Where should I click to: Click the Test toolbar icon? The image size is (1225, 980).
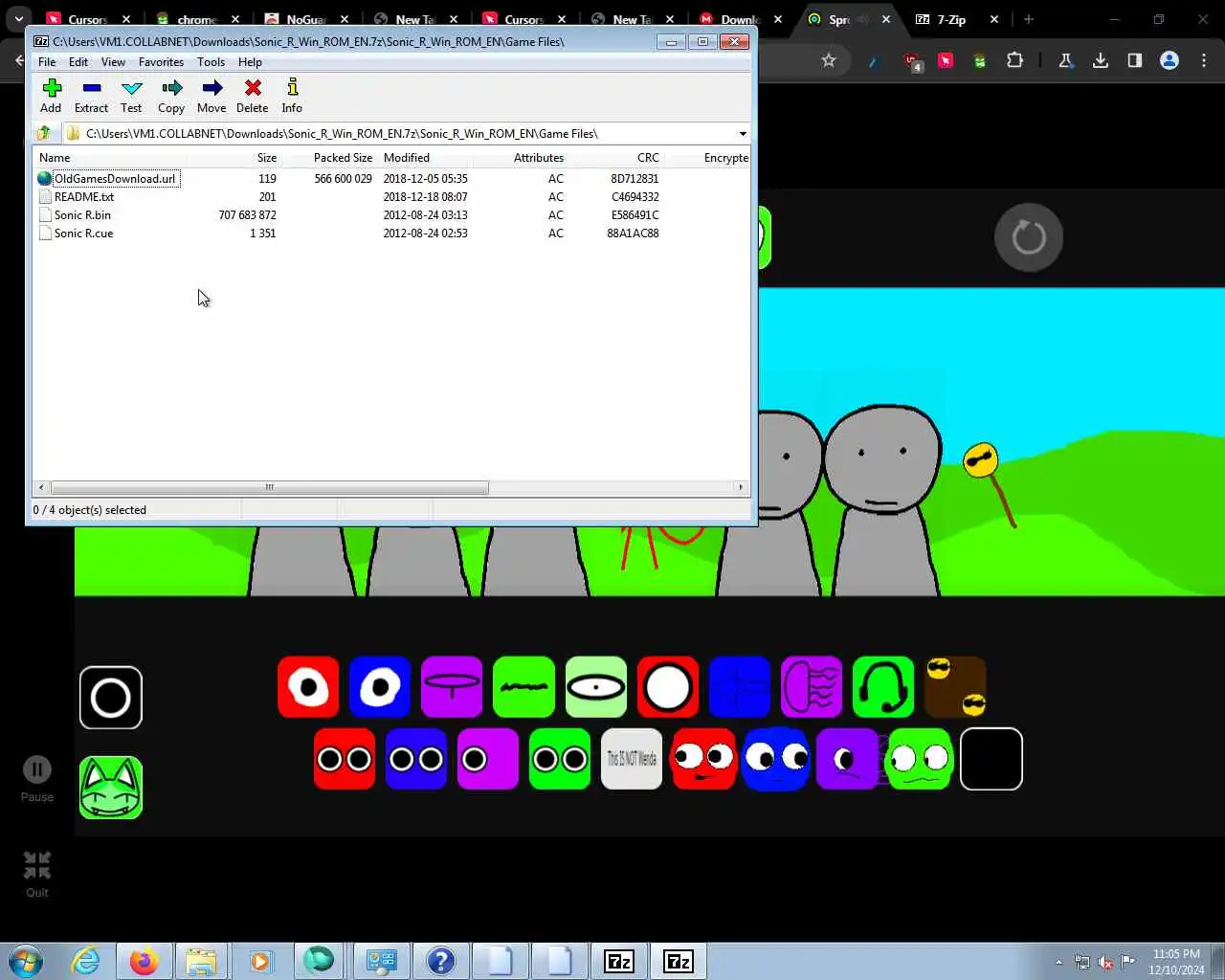[x=131, y=96]
